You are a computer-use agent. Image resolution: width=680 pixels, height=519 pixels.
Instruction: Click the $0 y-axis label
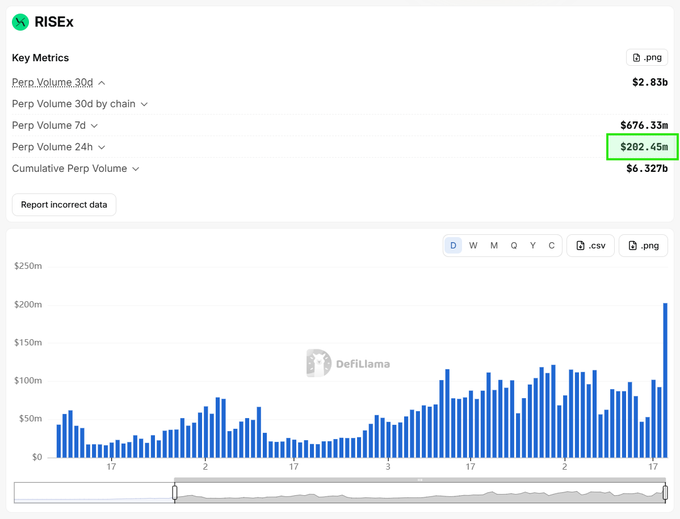[37, 457]
